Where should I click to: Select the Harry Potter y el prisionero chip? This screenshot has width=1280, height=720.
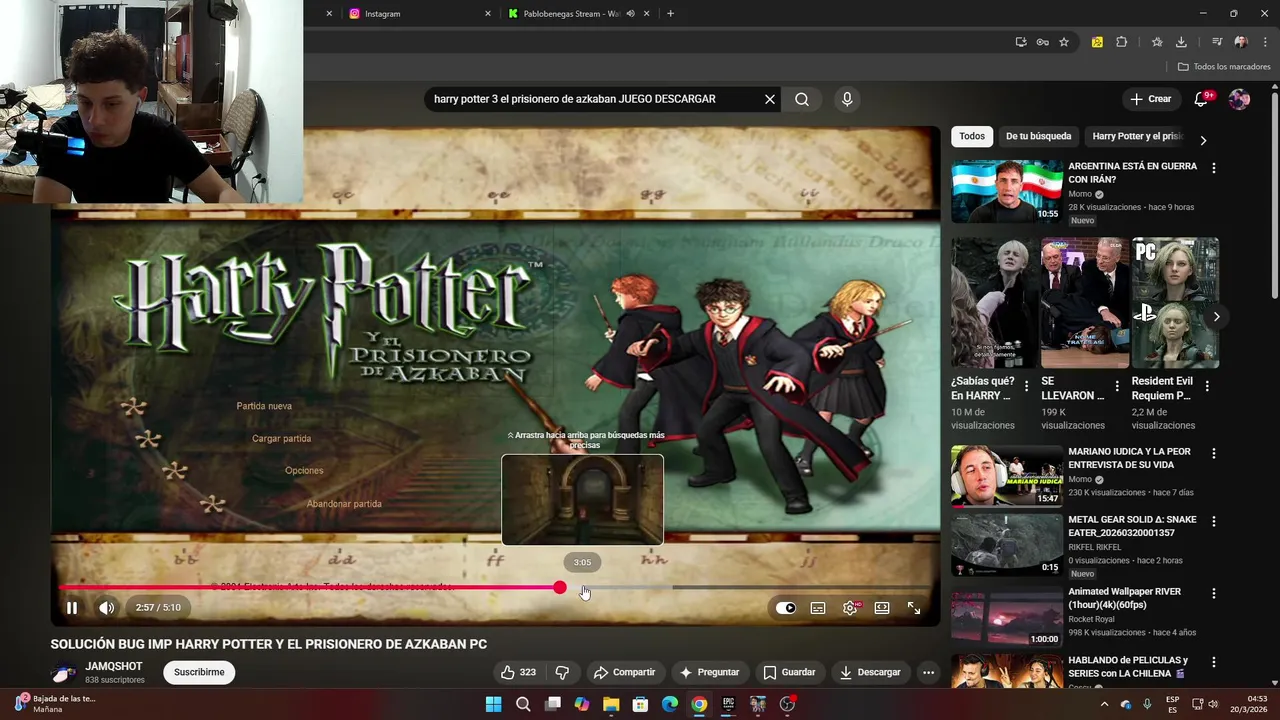[x=1137, y=136]
